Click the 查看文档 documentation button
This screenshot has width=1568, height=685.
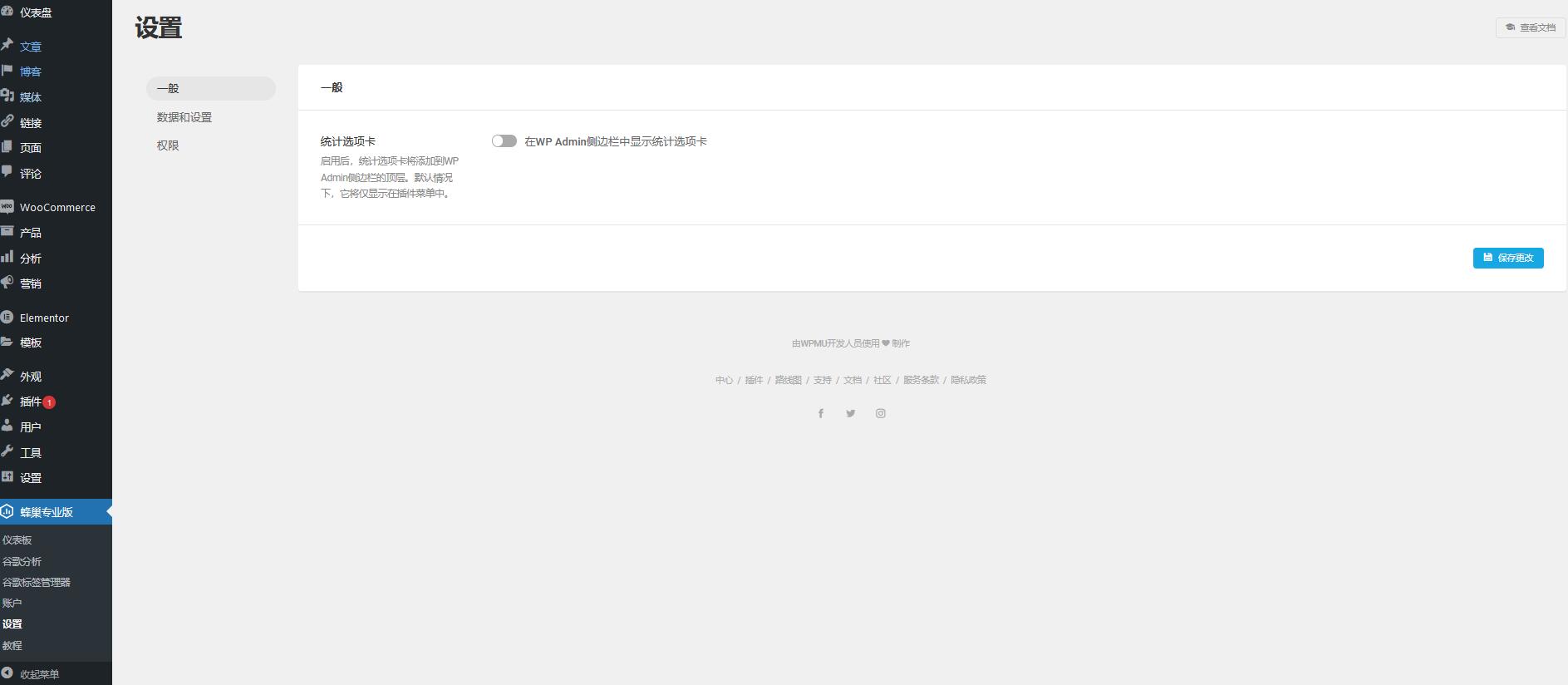coord(1531,27)
